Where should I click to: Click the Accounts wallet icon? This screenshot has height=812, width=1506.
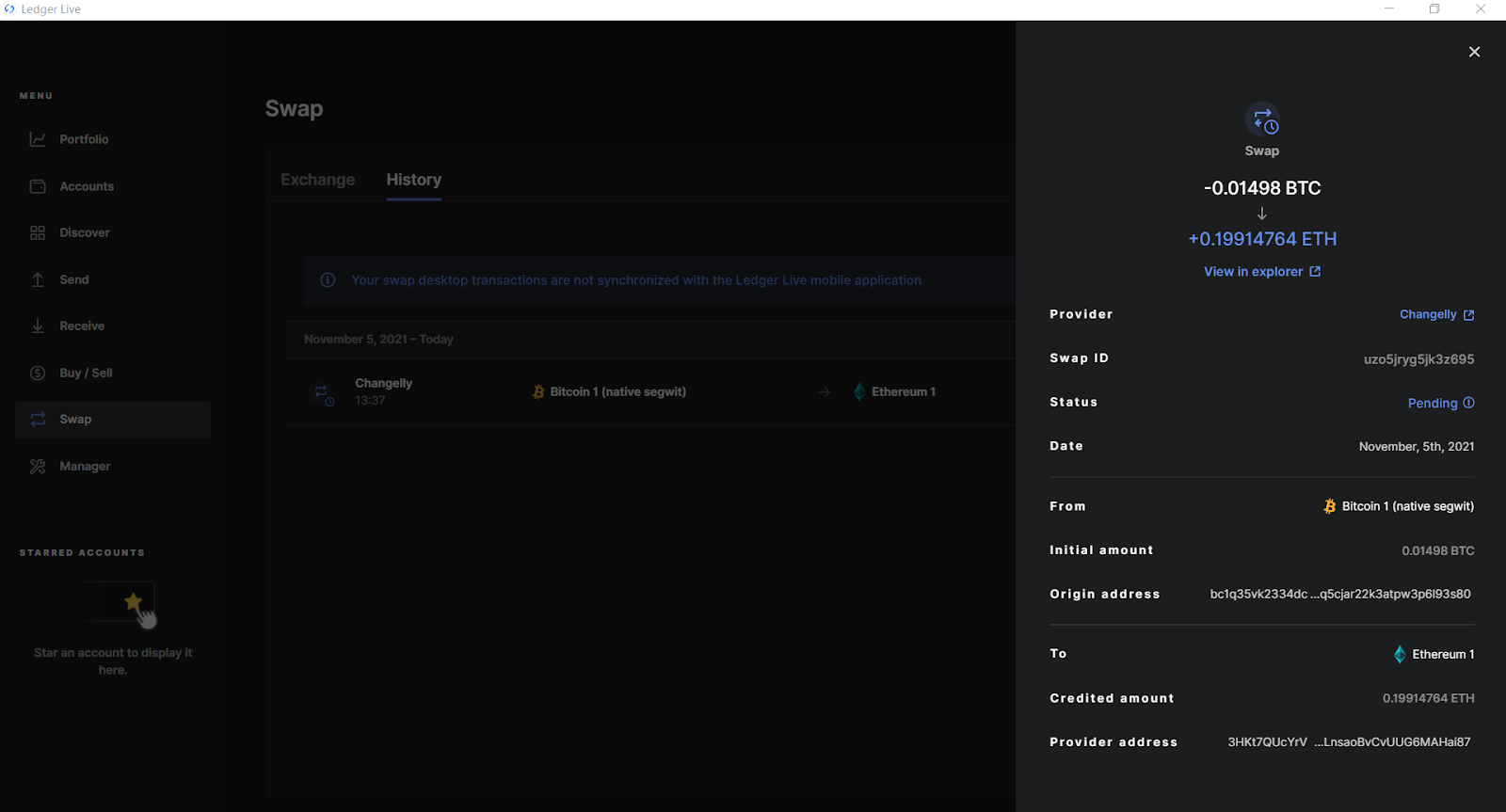(x=38, y=186)
